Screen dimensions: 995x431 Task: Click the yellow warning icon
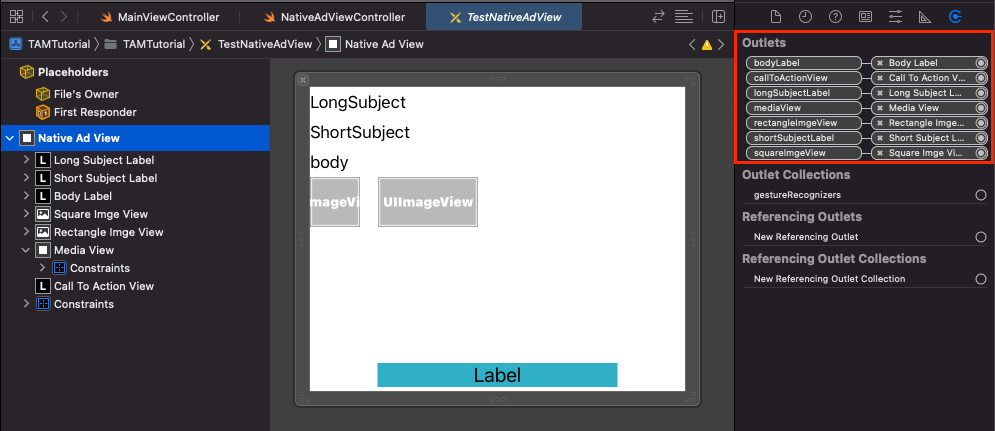click(x=707, y=44)
